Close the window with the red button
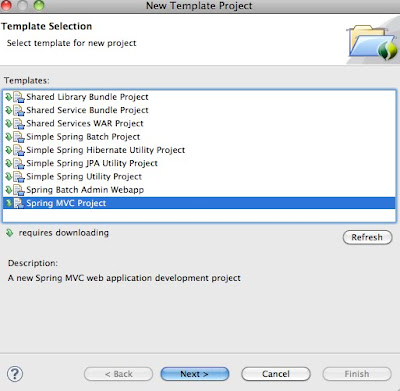The width and height of the screenshot is (400, 391). (x=6, y=5)
